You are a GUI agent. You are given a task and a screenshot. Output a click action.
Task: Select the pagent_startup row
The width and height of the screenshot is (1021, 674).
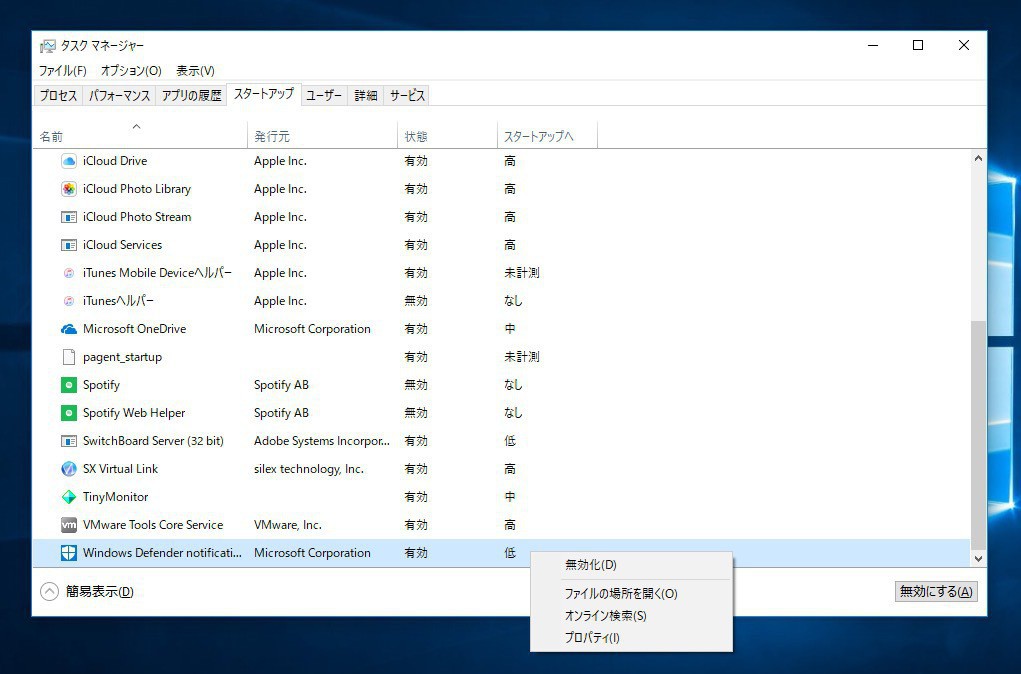(x=122, y=357)
